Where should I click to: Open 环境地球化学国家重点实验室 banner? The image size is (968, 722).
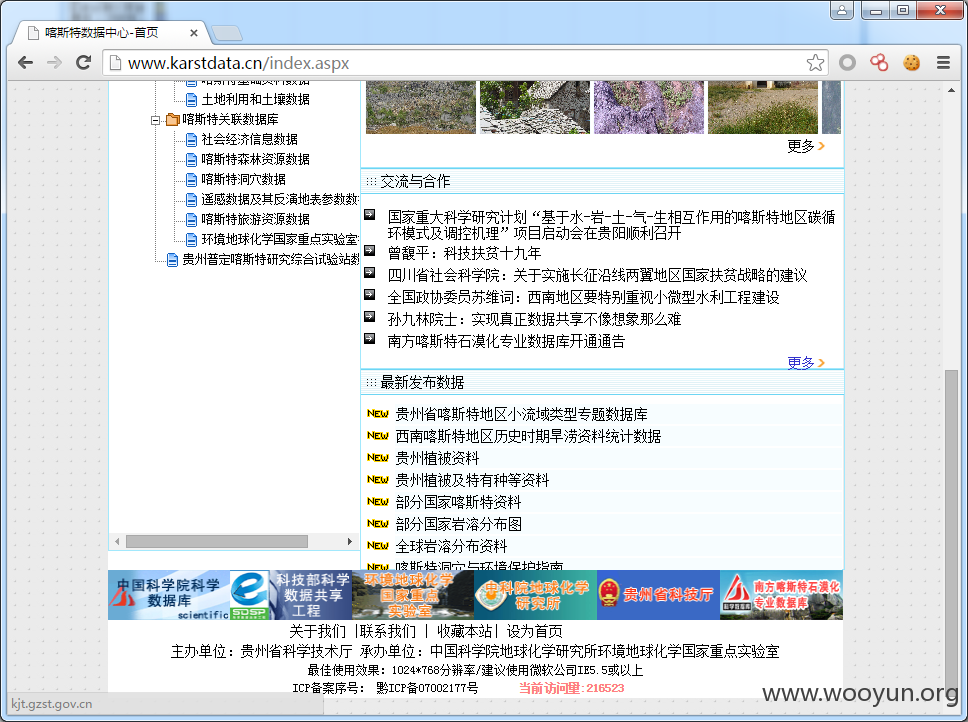tap(413, 595)
